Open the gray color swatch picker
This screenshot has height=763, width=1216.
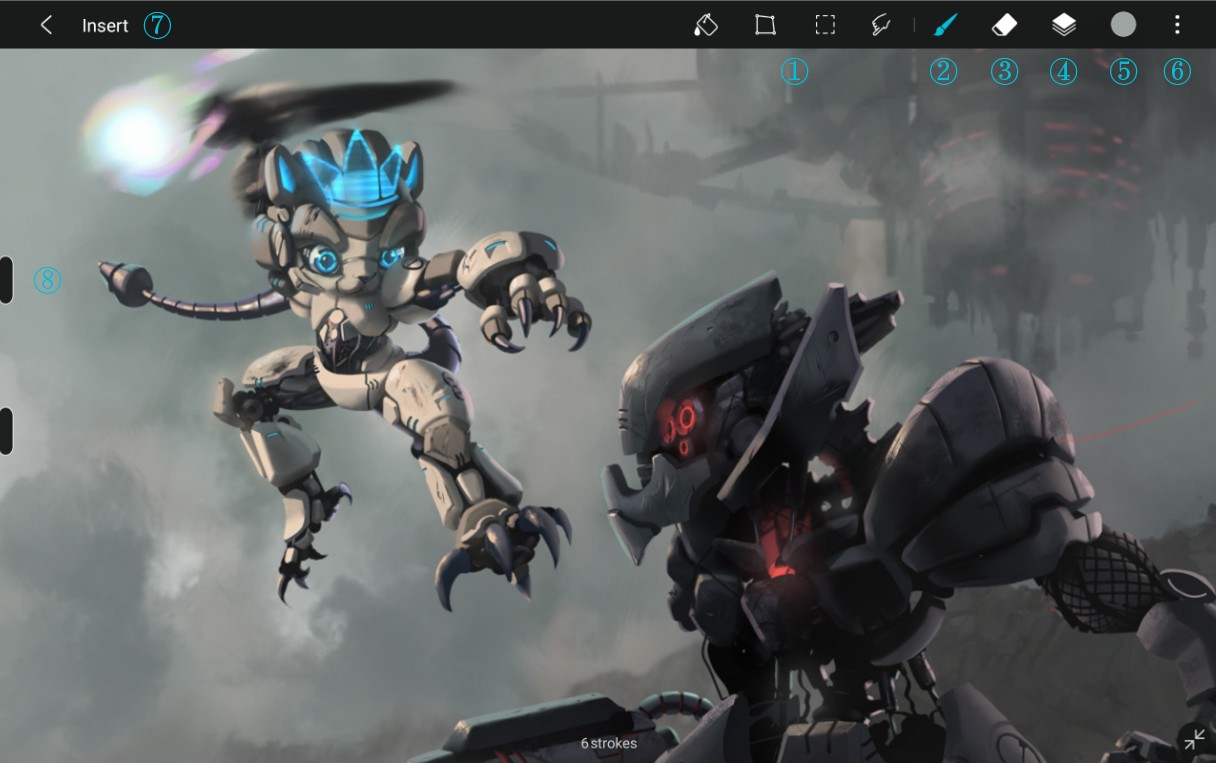click(x=1123, y=25)
